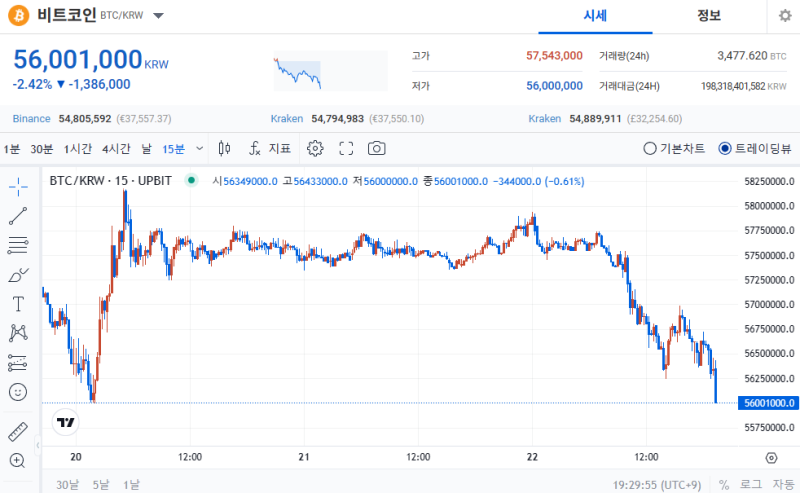Set interval to 날 (day)
Image resolution: width=800 pixels, height=493 pixels.
tap(146, 149)
